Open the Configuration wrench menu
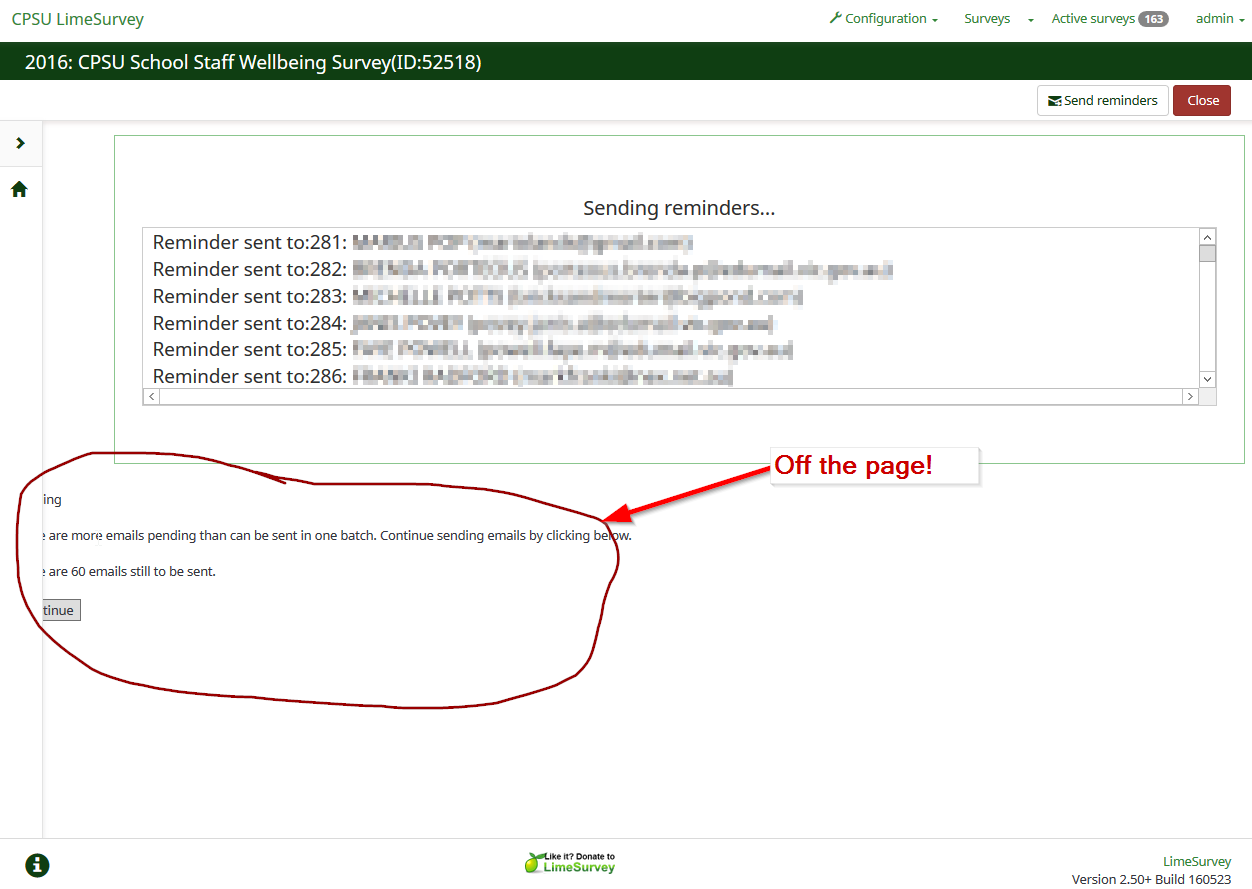 tap(884, 19)
